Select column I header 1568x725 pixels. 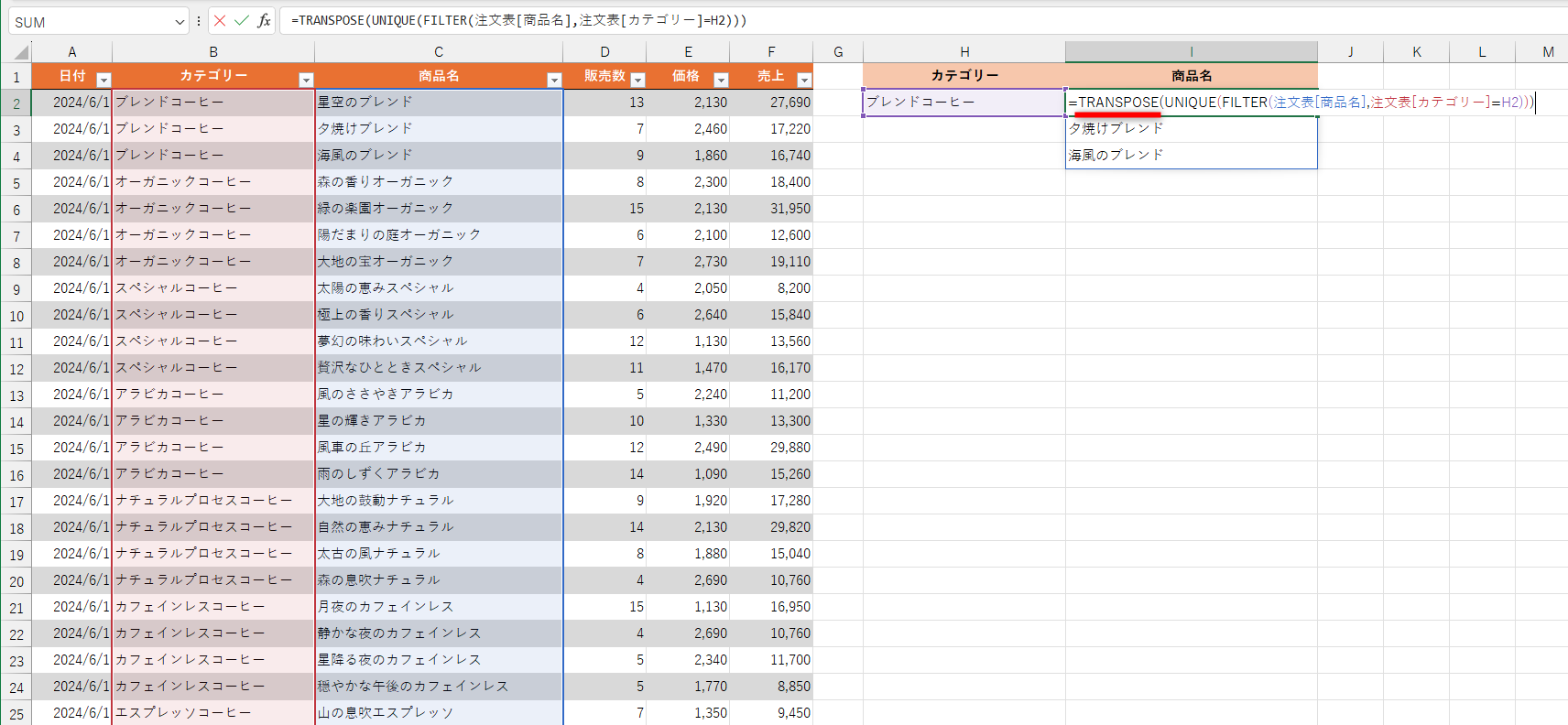click(x=1192, y=52)
